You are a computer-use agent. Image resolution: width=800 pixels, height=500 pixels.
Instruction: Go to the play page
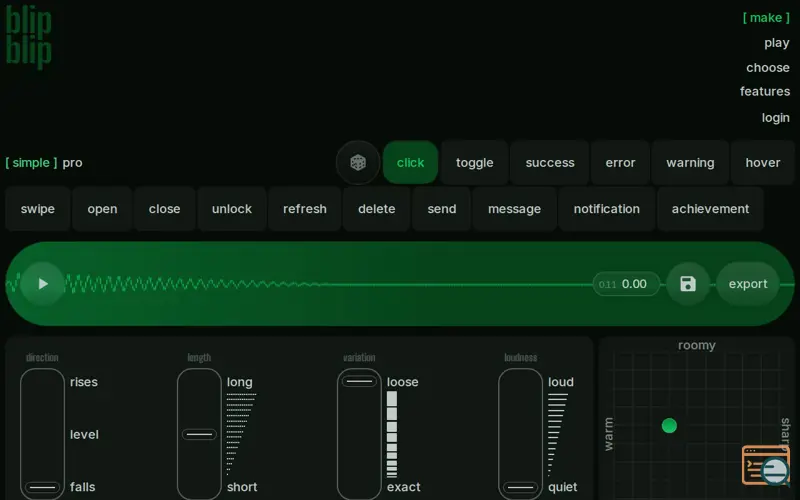pyautogui.click(x=777, y=43)
